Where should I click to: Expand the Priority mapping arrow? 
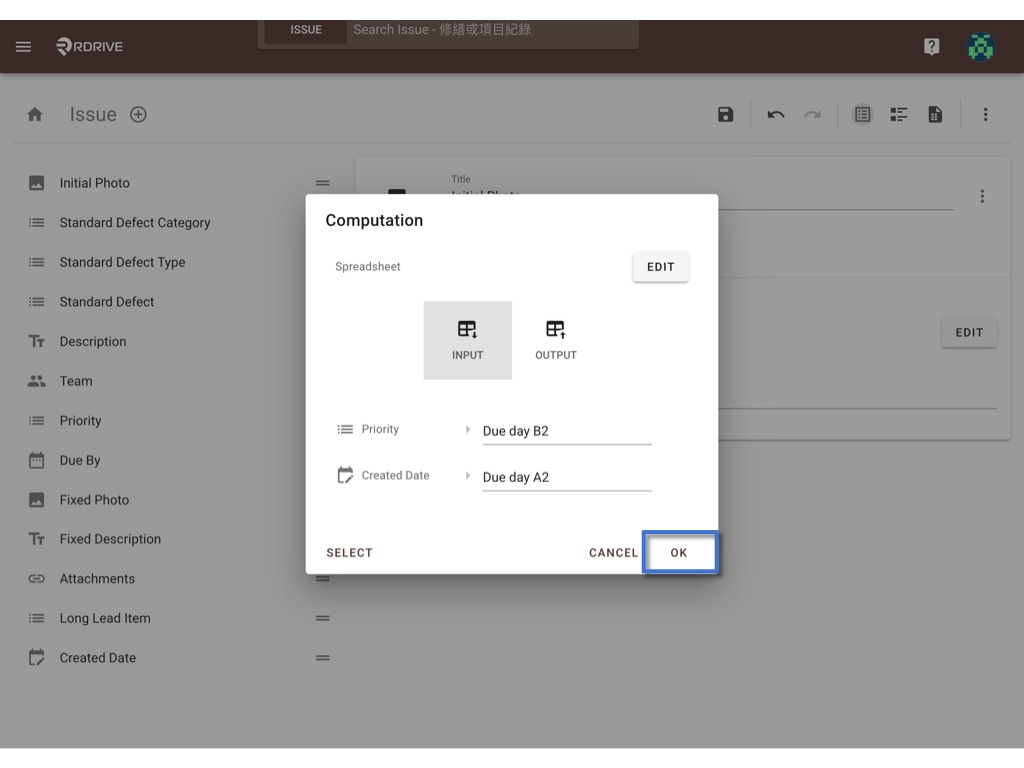tap(468, 429)
